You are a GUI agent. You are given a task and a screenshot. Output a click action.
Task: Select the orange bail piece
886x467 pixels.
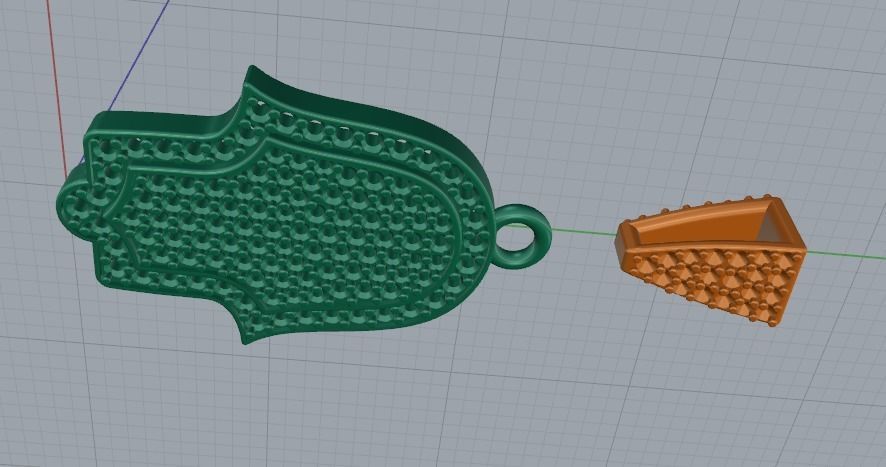click(x=710, y=261)
